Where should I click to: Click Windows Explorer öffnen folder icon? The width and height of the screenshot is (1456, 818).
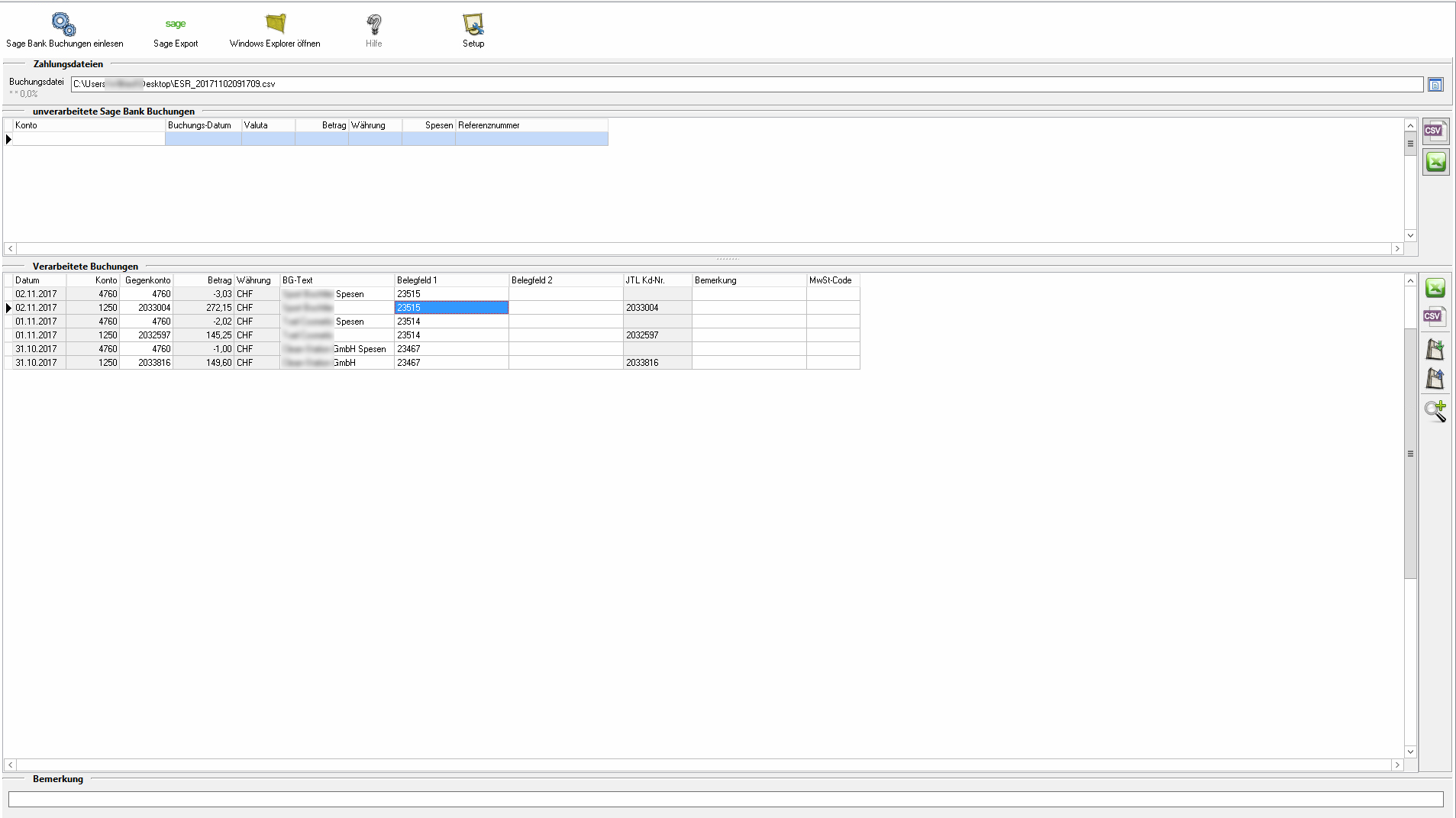(x=275, y=24)
